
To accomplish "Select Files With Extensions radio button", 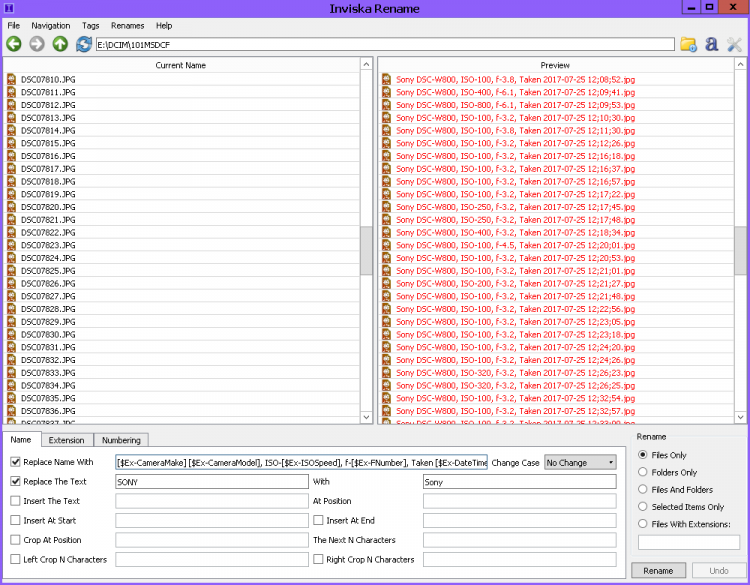I will (643, 524).
